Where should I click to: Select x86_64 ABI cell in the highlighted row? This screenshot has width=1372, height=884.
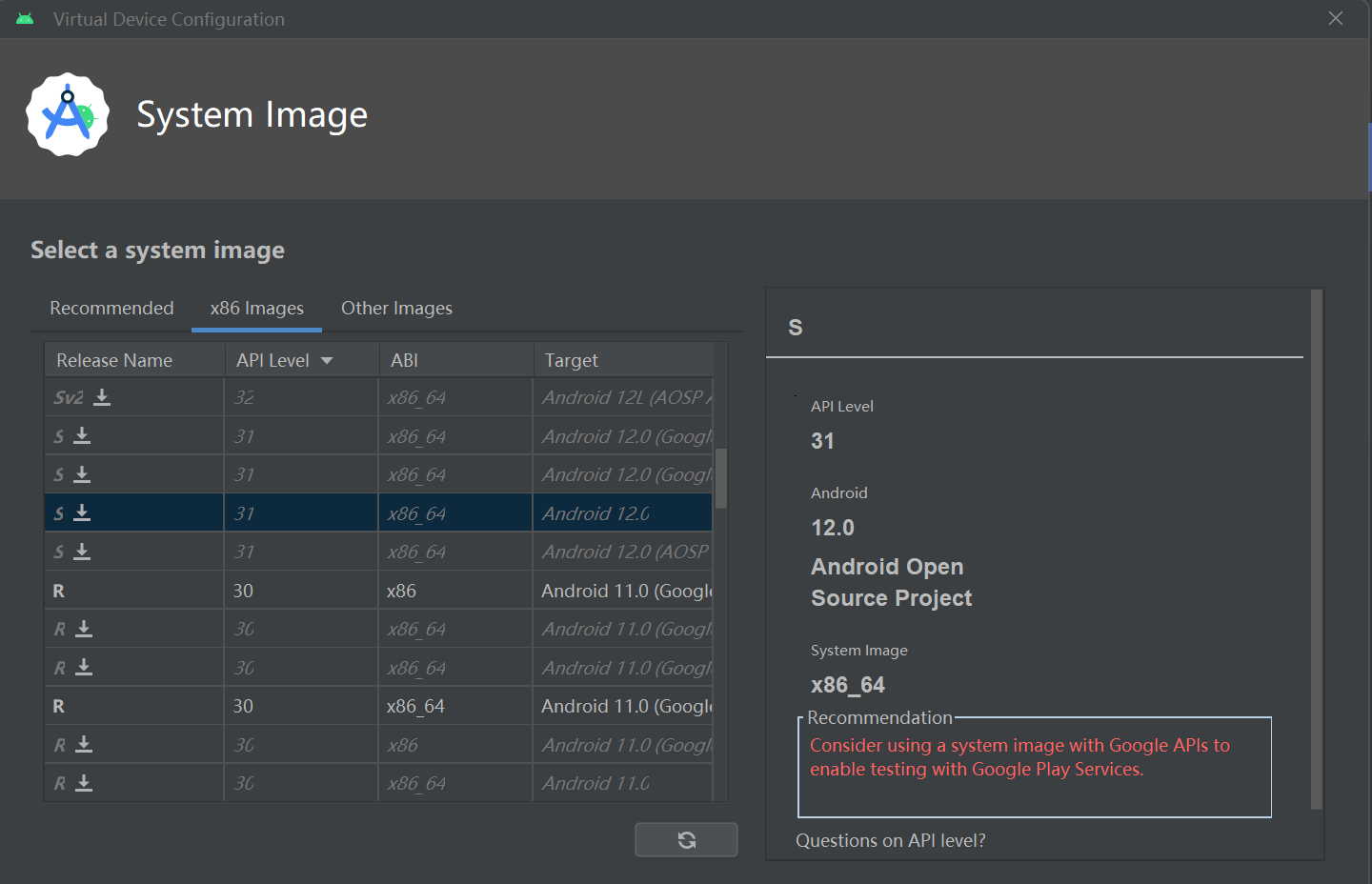455,512
